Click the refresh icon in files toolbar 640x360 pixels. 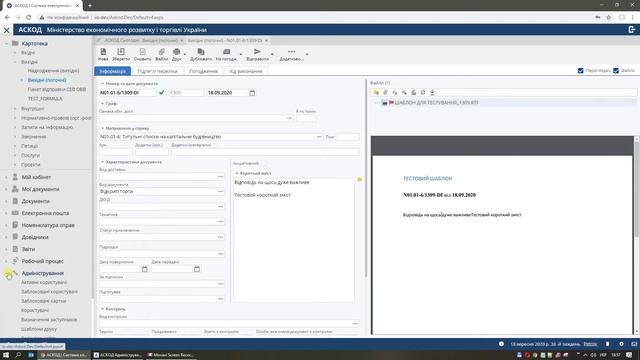pyautogui.click(x=423, y=93)
